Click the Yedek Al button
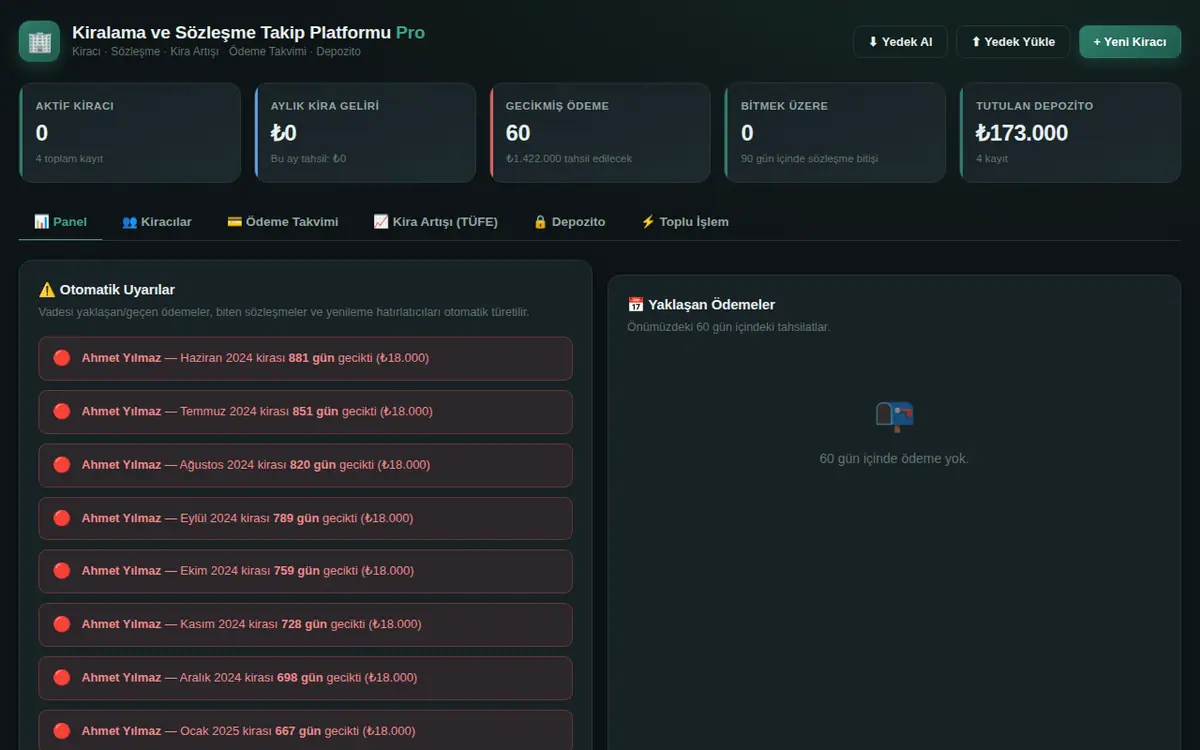 [900, 42]
